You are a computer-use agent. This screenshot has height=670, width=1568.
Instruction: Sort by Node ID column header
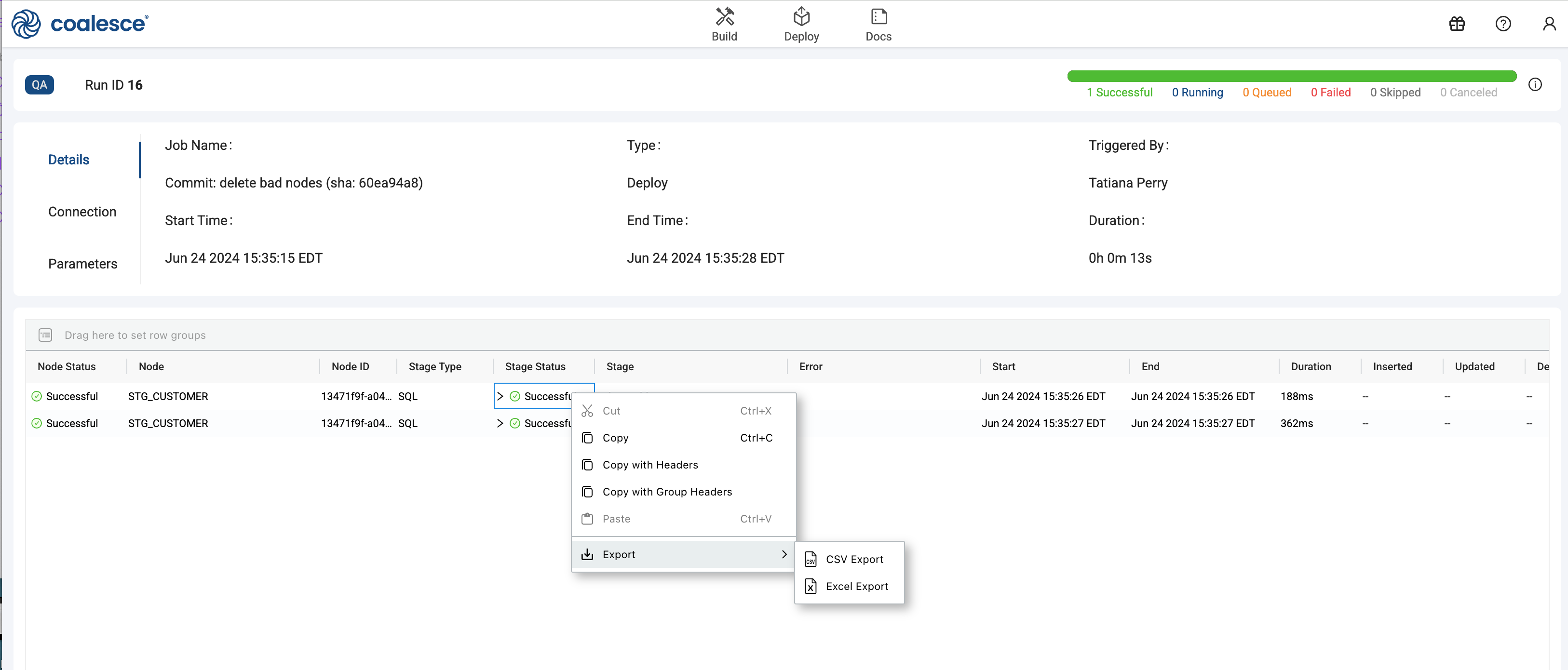[x=350, y=366]
